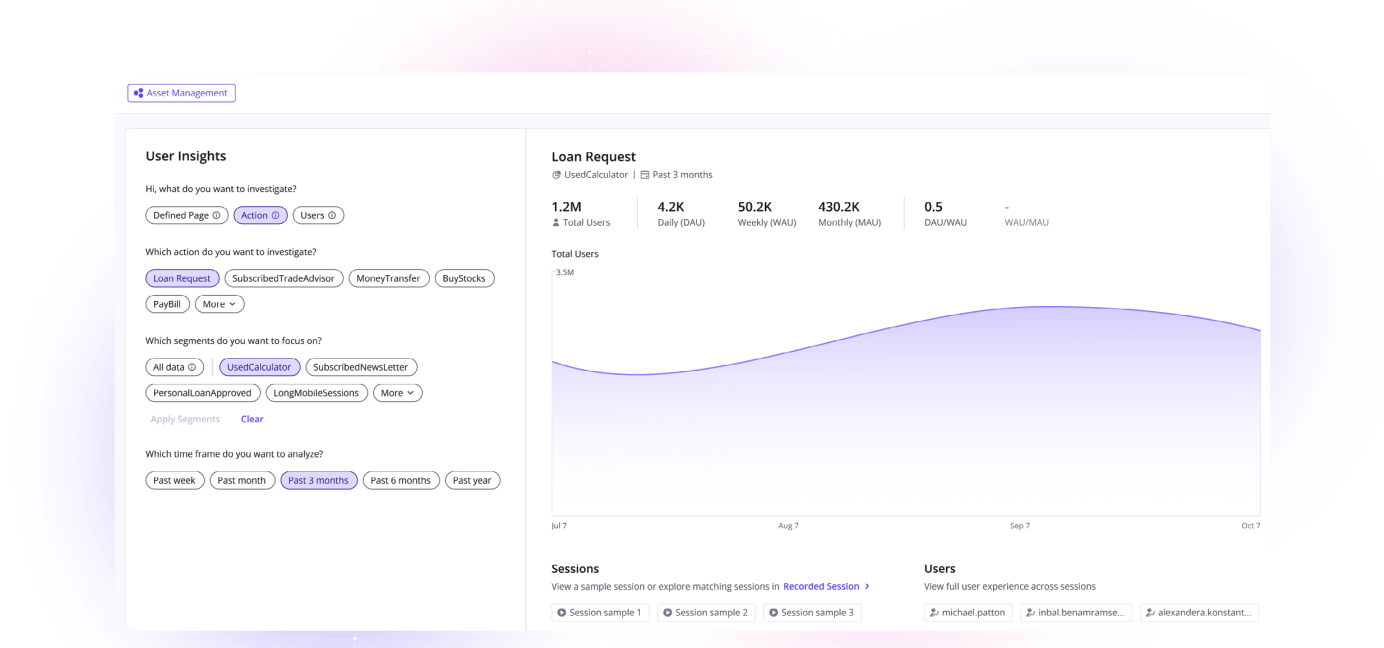Choose the Past 6 months time frame

(400, 480)
